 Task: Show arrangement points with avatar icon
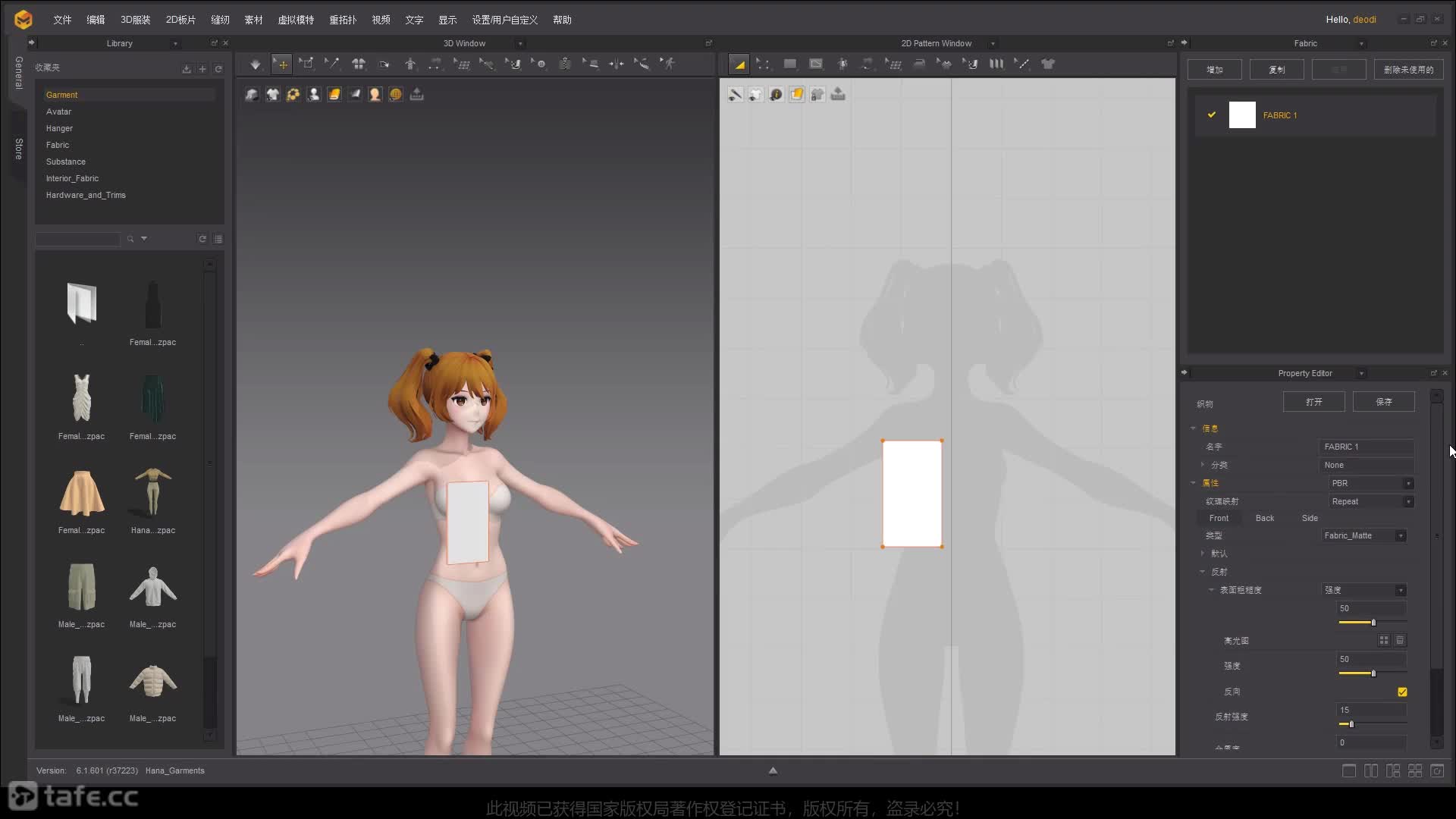coord(410,64)
